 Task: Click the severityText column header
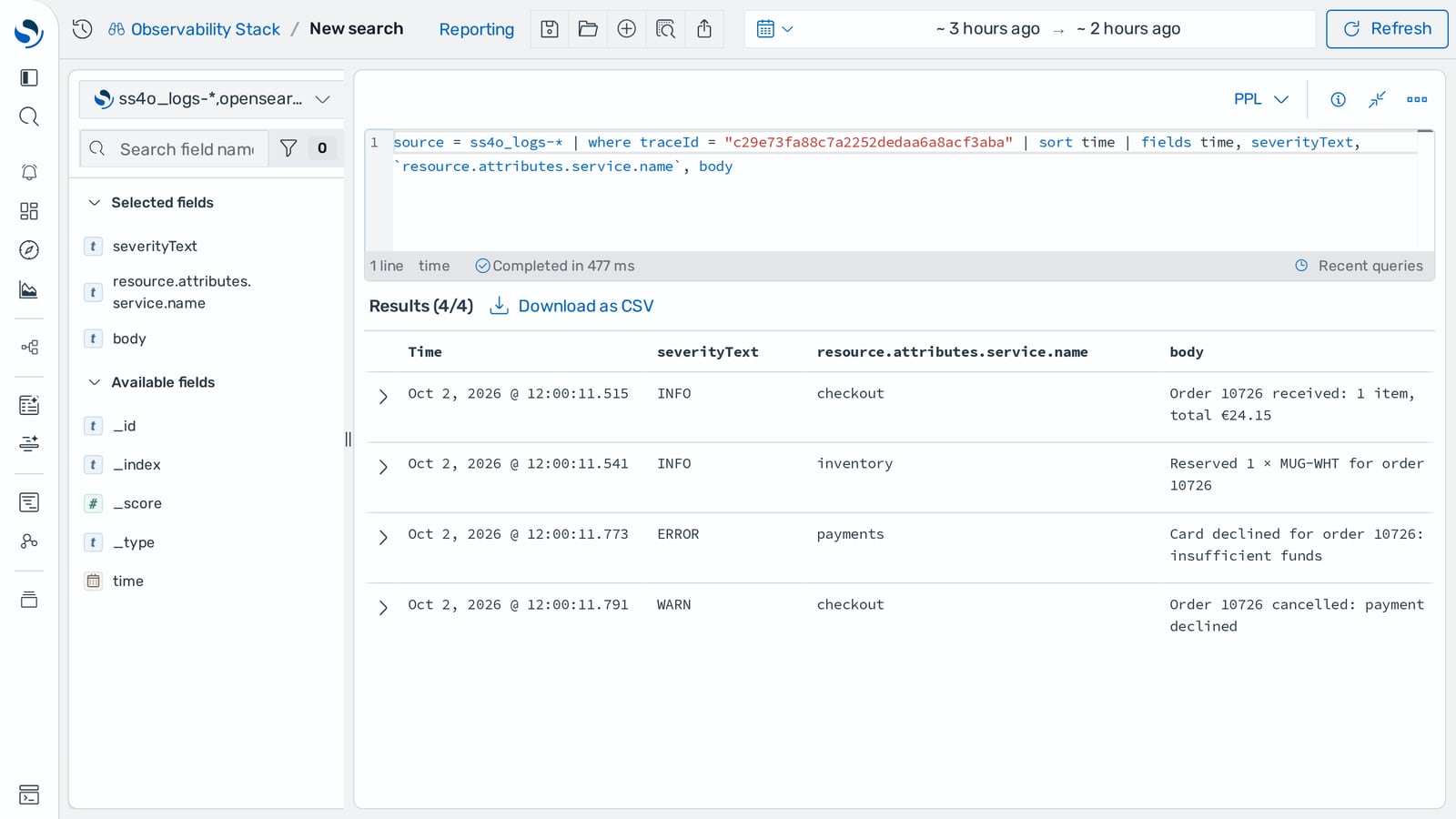point(708,352)
